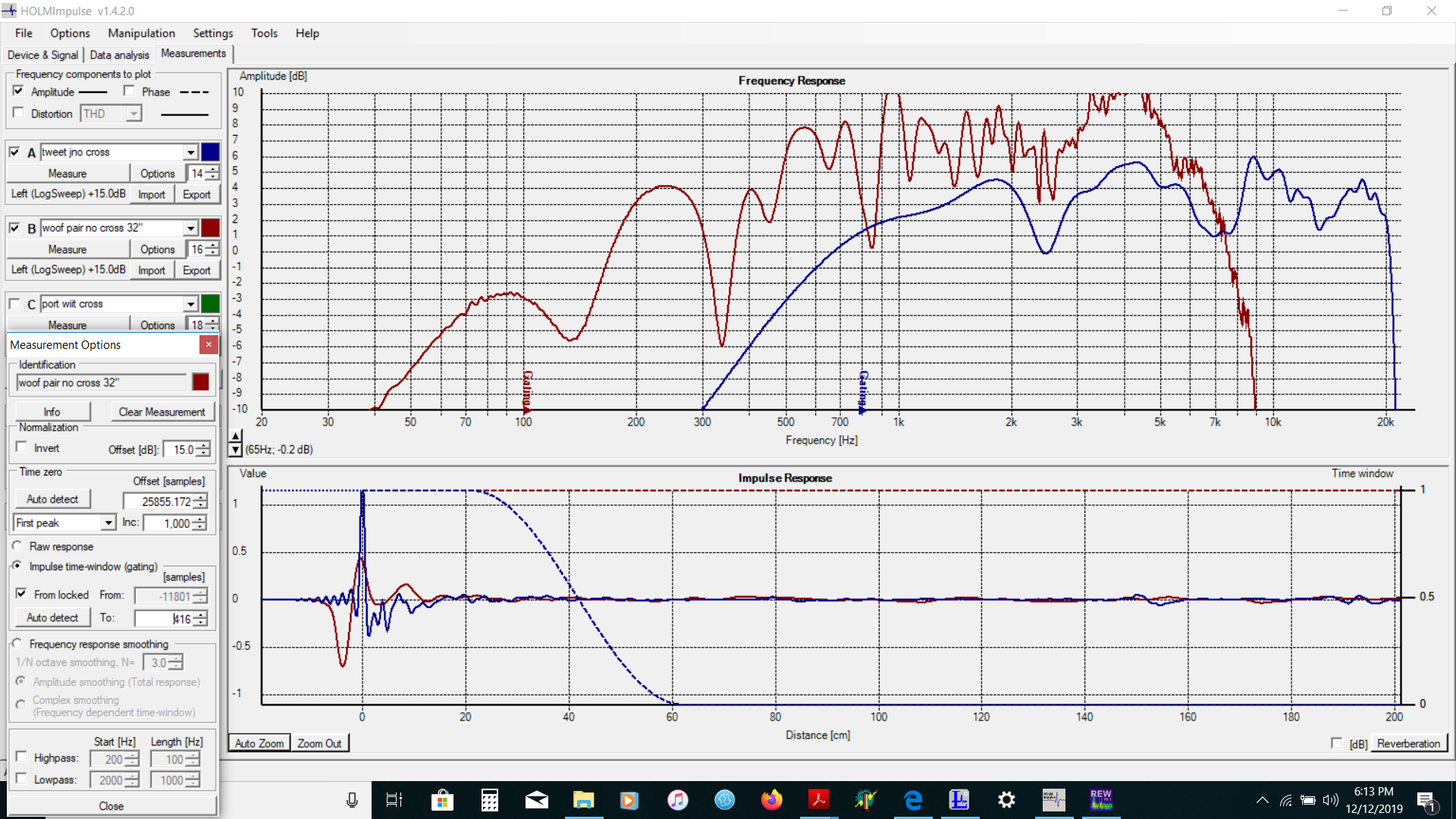The image size is (1456, 819).
Task: Switch to the Device & Signal tab
Action: (x=42, y=55)
